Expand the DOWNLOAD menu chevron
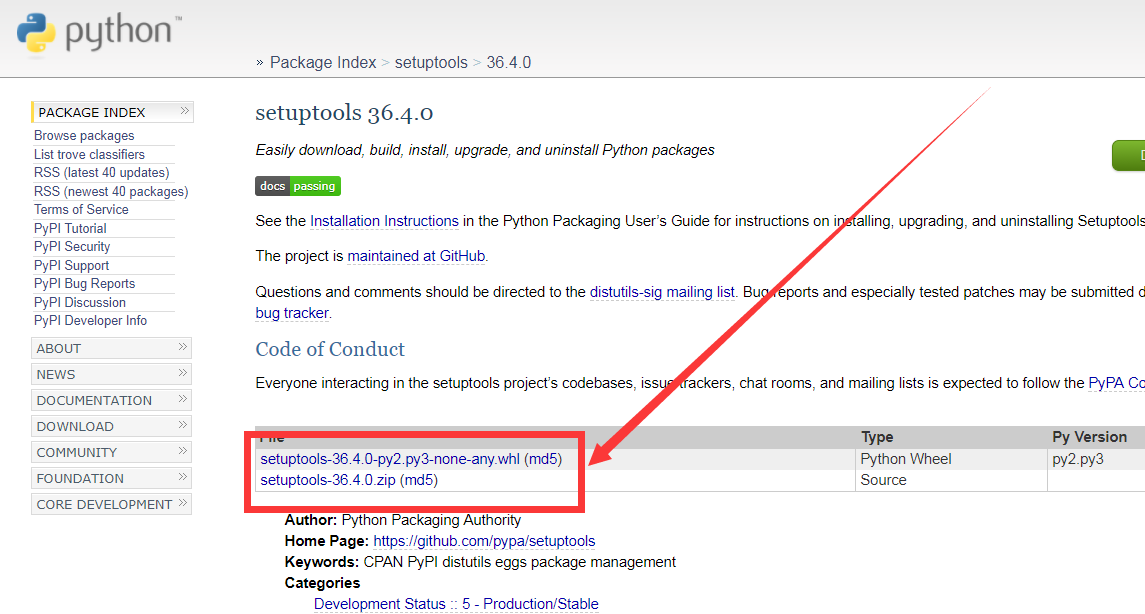This screenshot has height=614, width=1145. (x=183, y=425)
